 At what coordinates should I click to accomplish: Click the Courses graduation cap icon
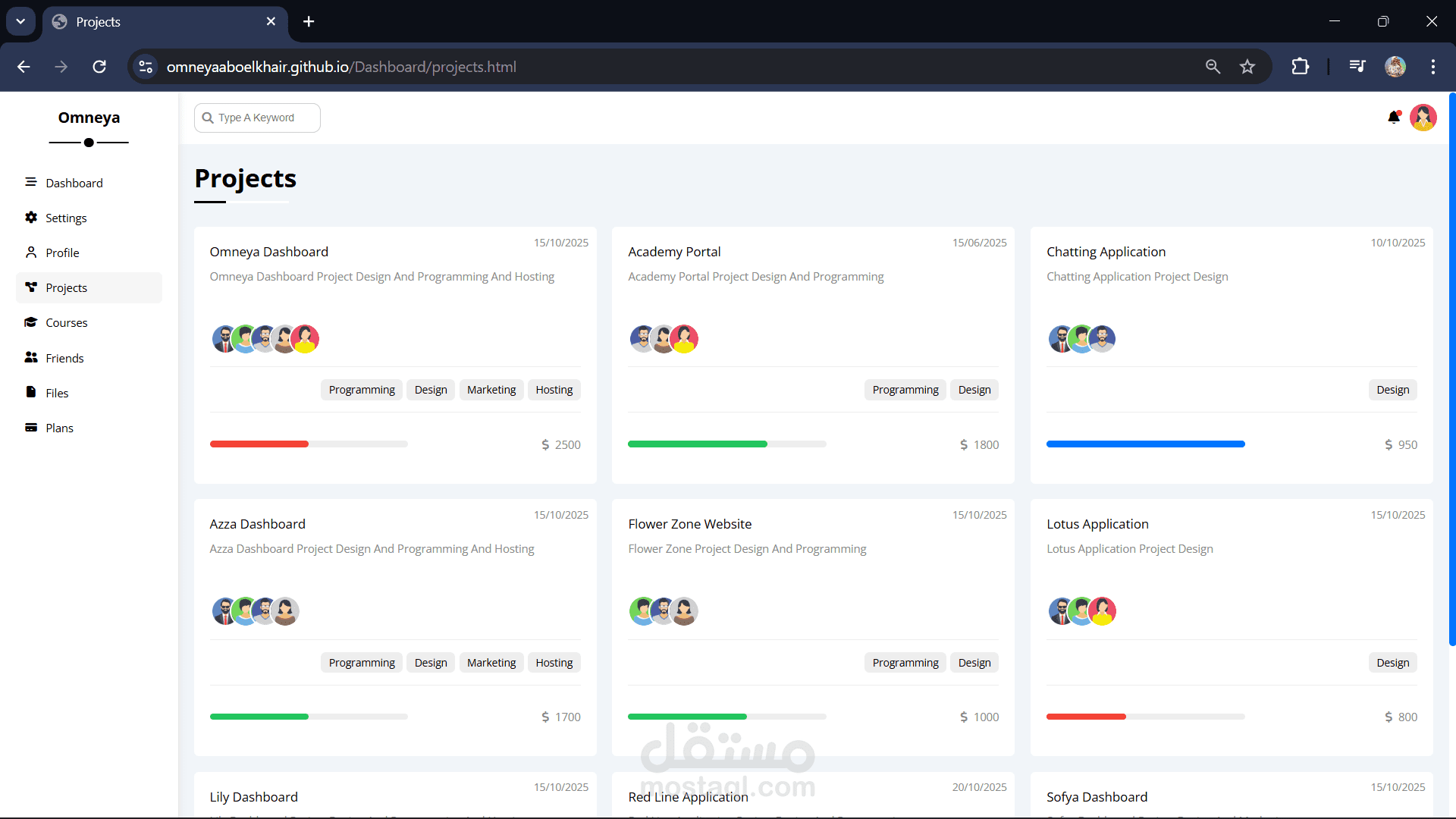click(31, 322)
